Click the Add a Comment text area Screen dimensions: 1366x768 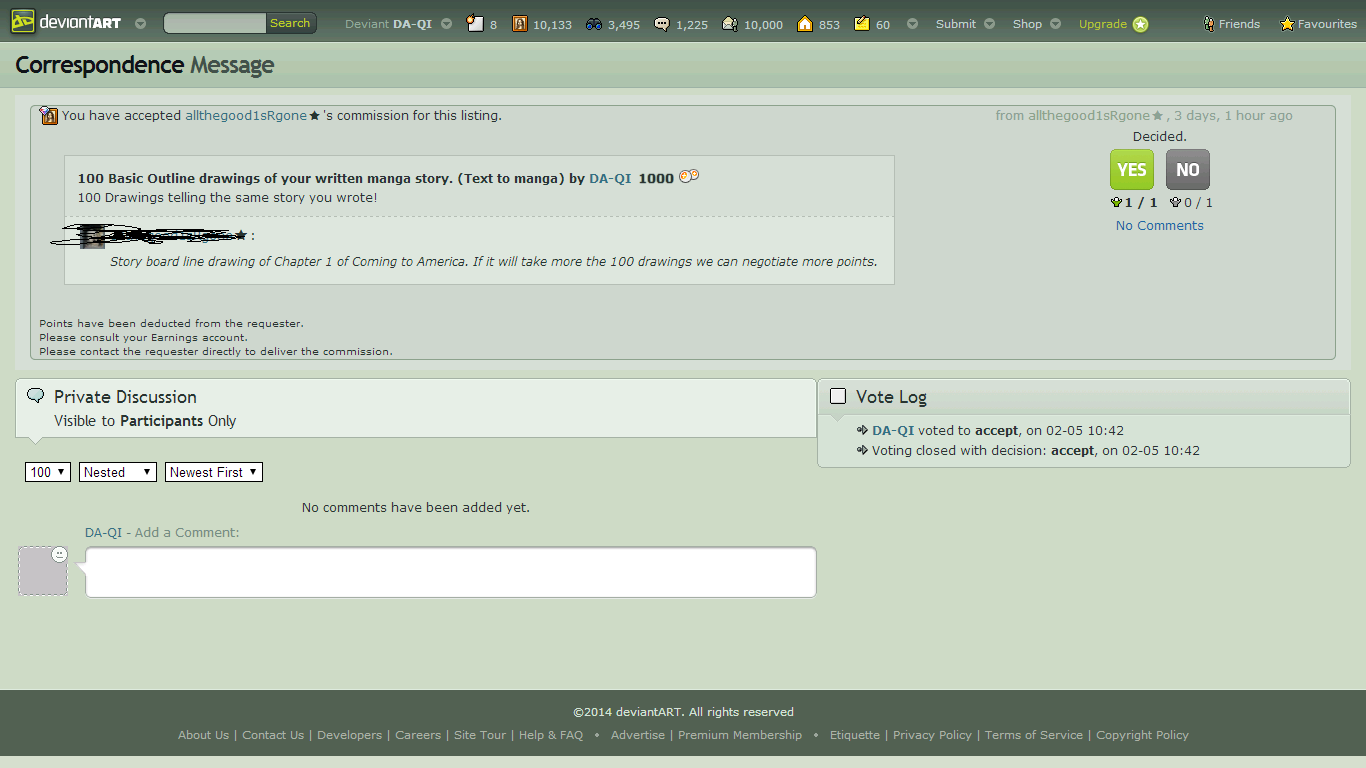coord(451,572)
